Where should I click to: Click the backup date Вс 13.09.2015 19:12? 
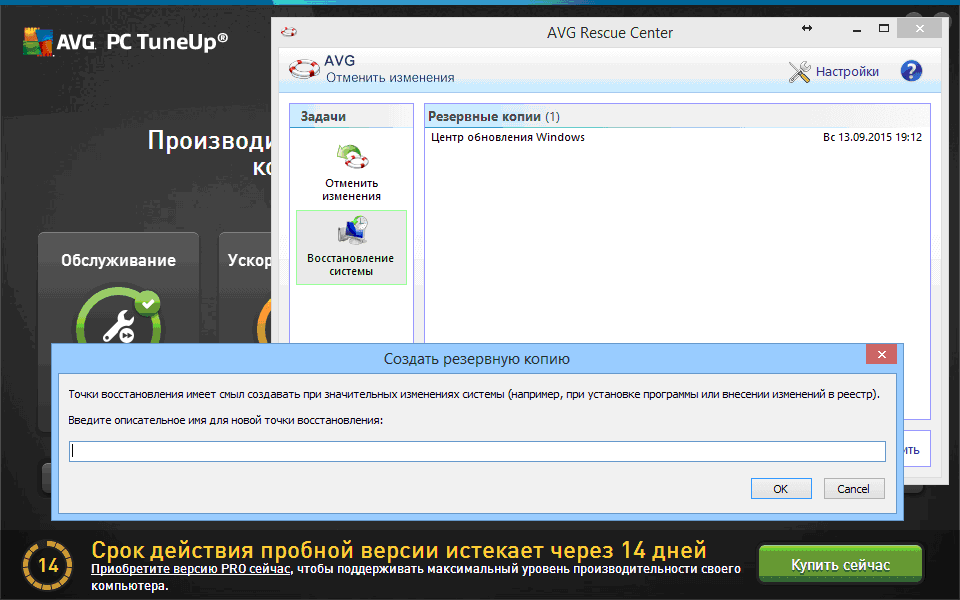872,137
